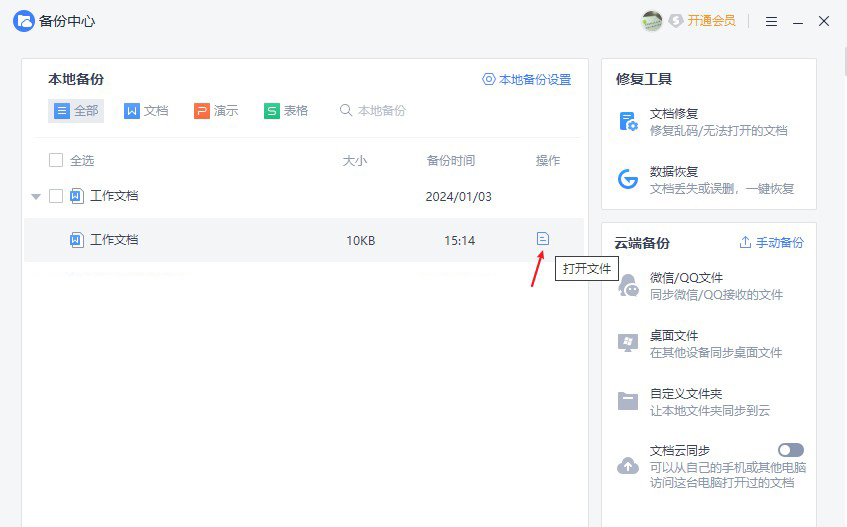Image resolution: width=847 pixels, height=527 pixels.
Task: Click the 文档云同步 label
Action: pos(680,450)
